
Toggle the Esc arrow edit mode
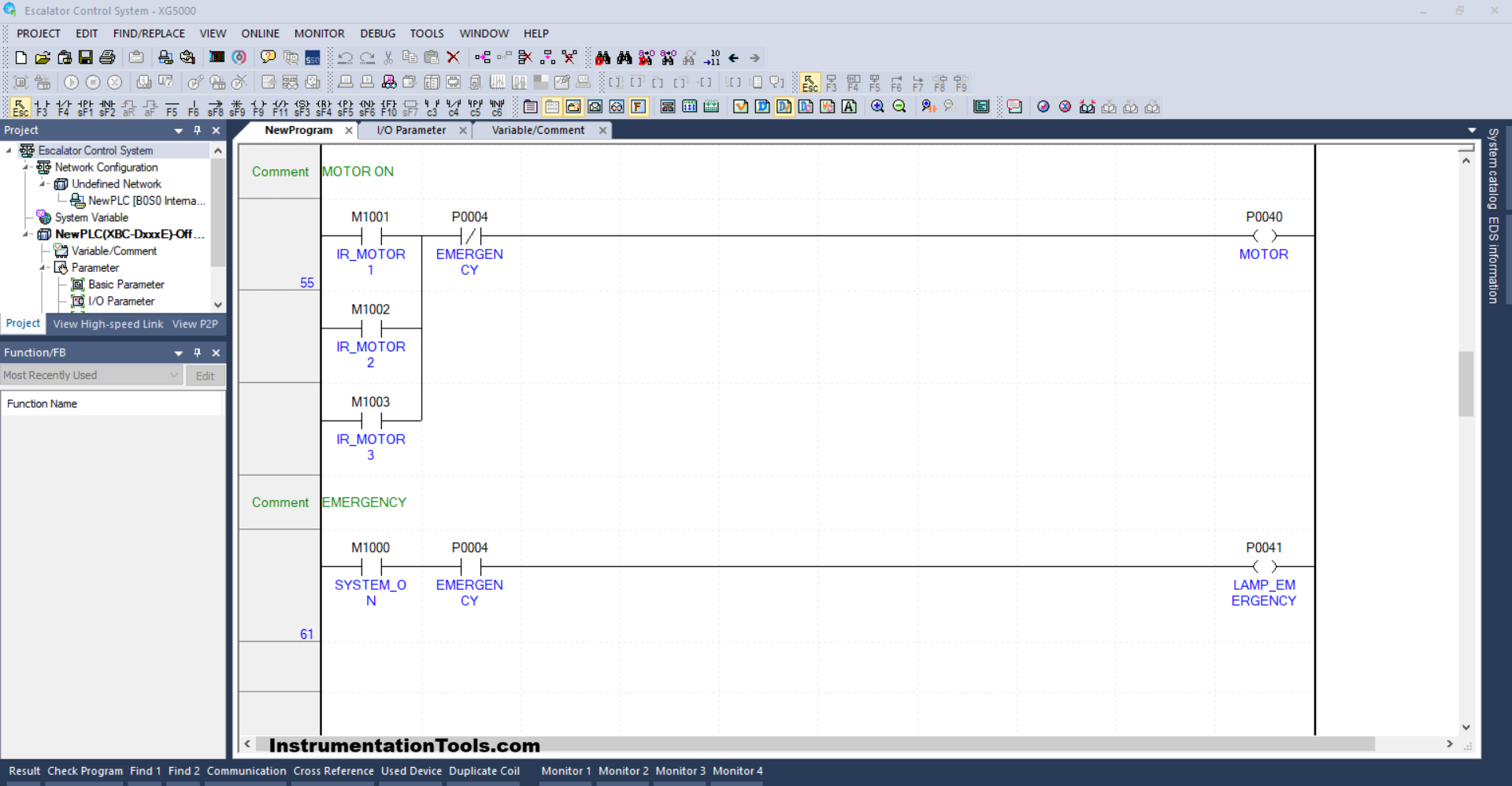coord(20,106)
